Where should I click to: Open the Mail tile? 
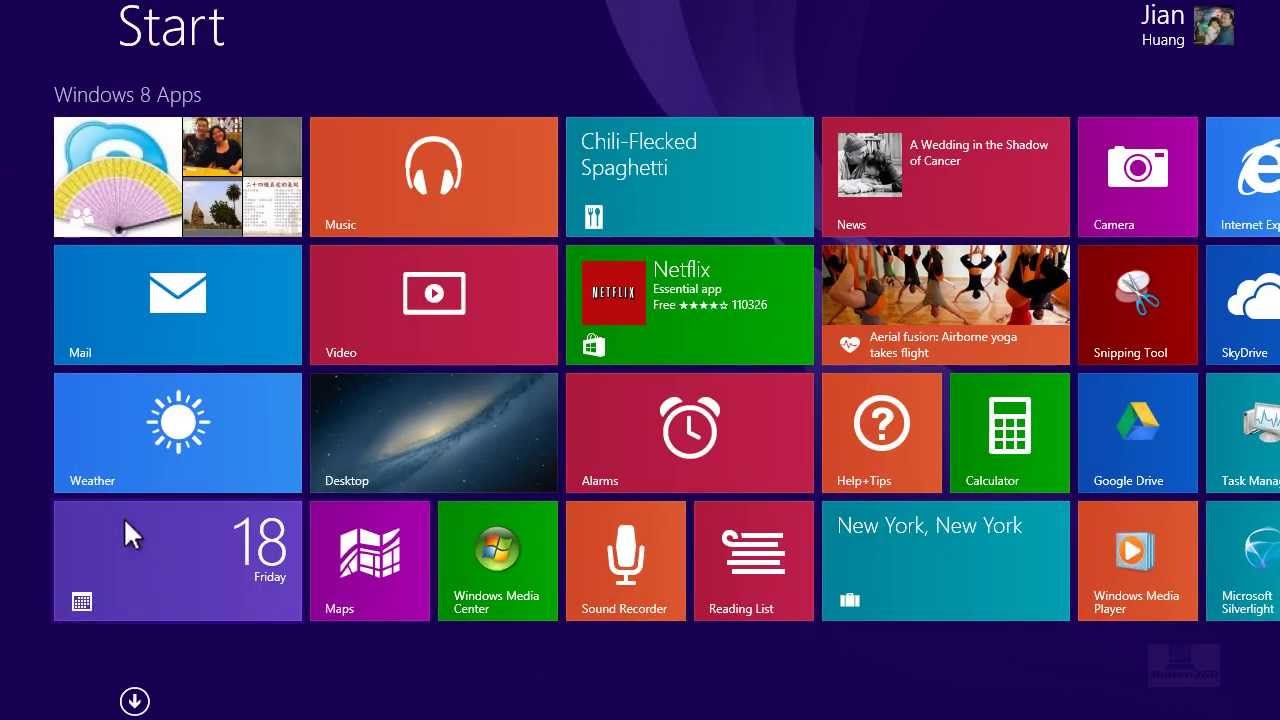tap(178, 305)
